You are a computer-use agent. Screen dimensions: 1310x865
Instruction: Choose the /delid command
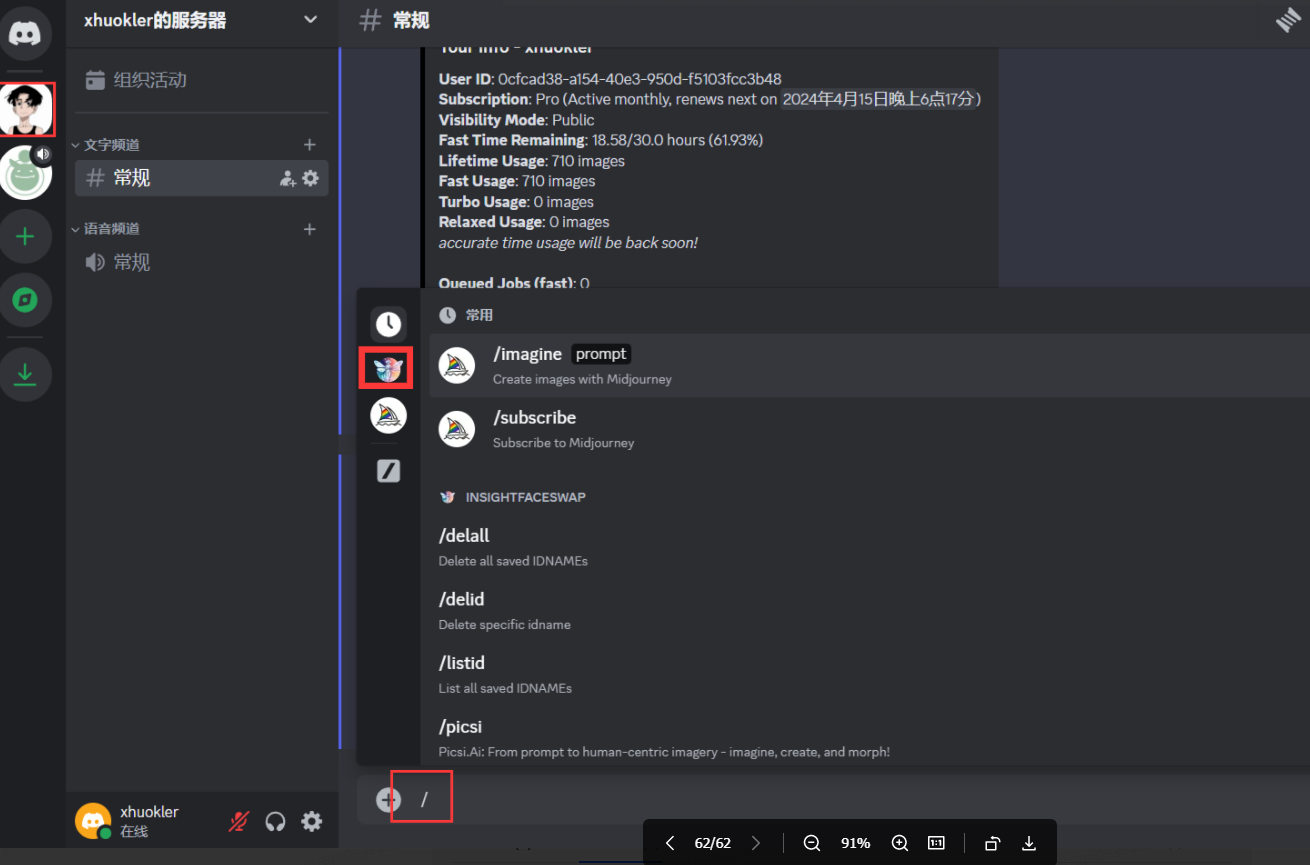(x=869, y=610)
